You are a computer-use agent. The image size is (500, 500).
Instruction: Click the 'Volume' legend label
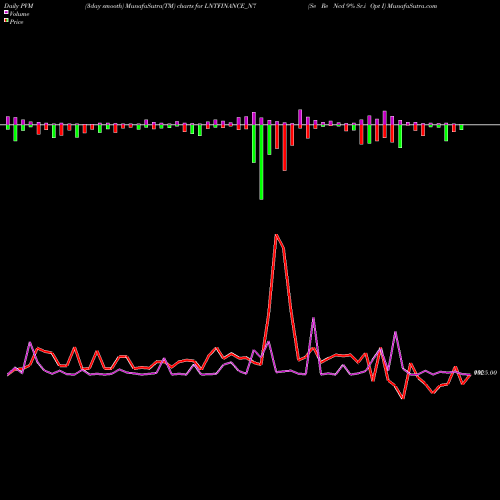coord(19,14)
